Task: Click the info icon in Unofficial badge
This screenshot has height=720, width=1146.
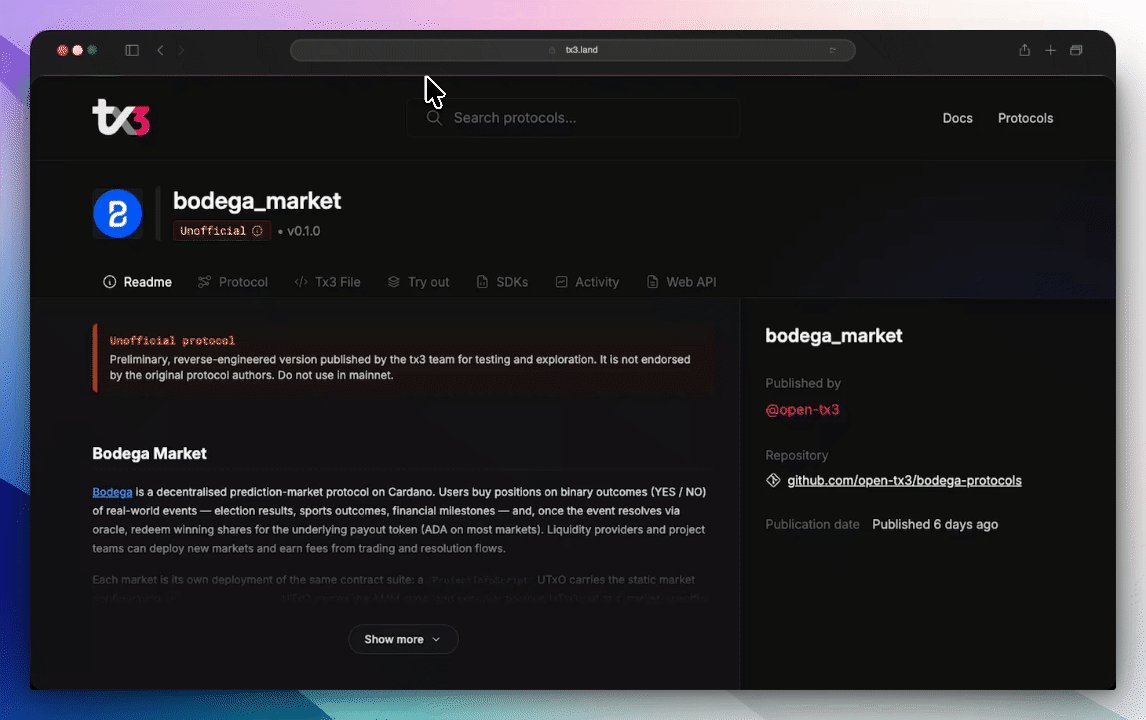Action: click(257, 231)
